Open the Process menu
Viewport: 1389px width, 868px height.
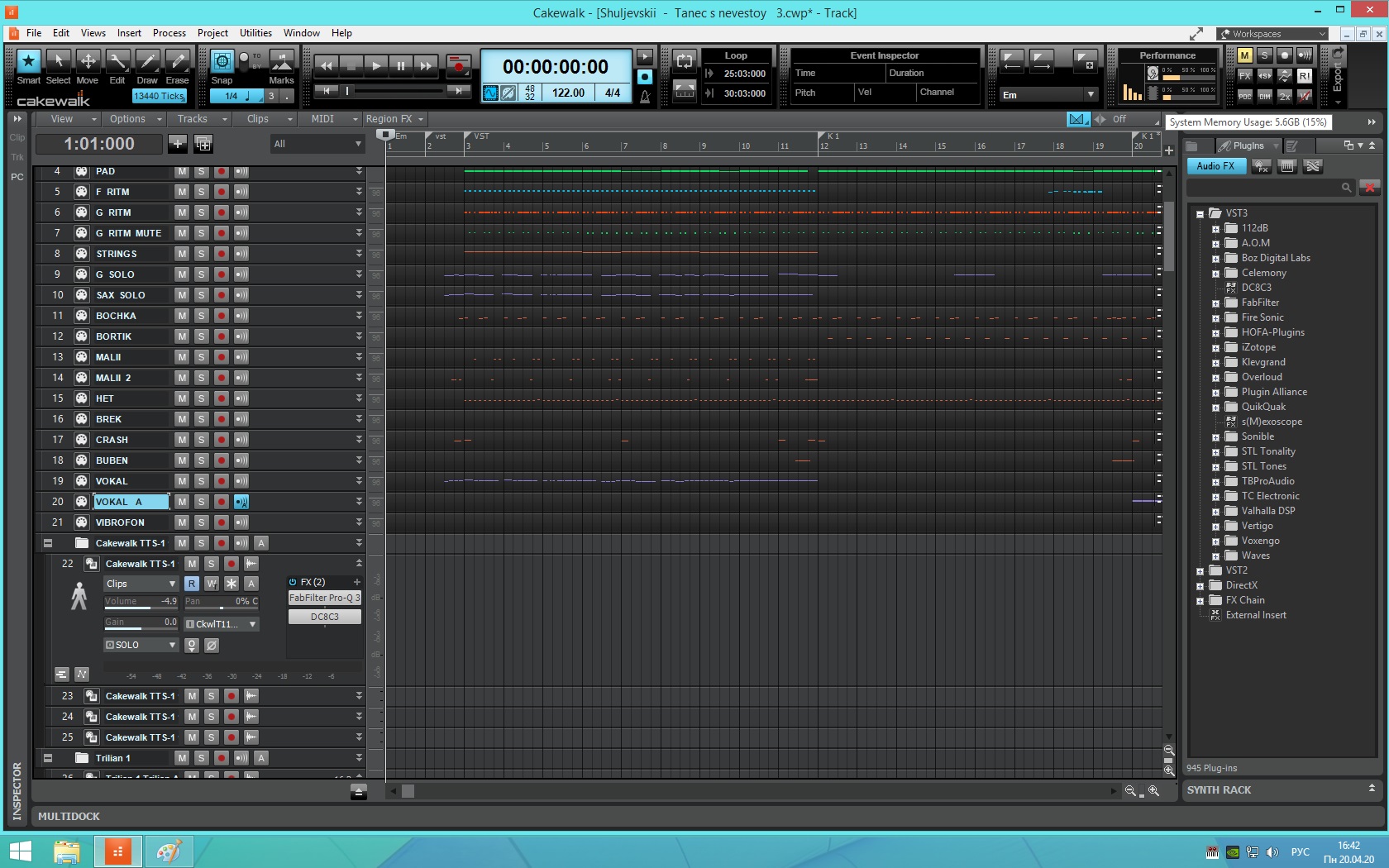click(169, 33)
